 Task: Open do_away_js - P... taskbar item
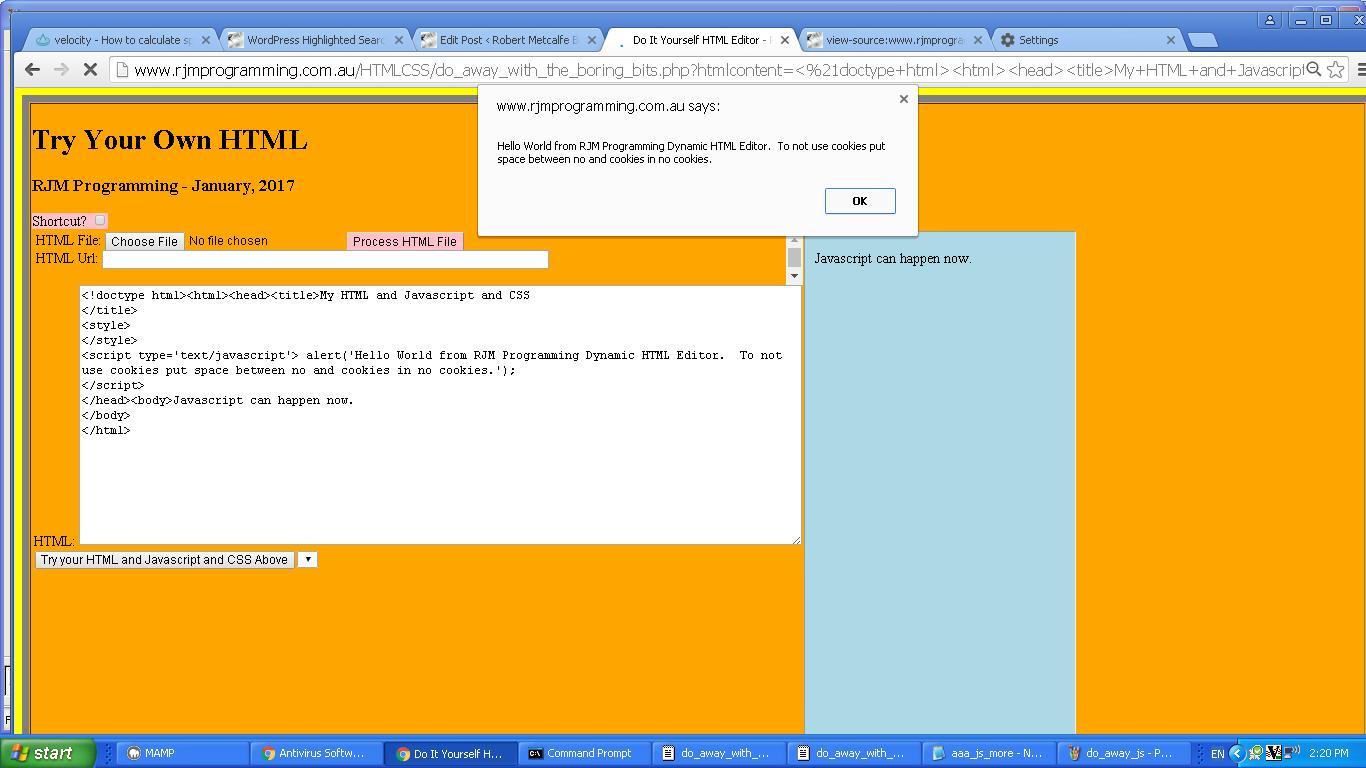click(1123, 753)
